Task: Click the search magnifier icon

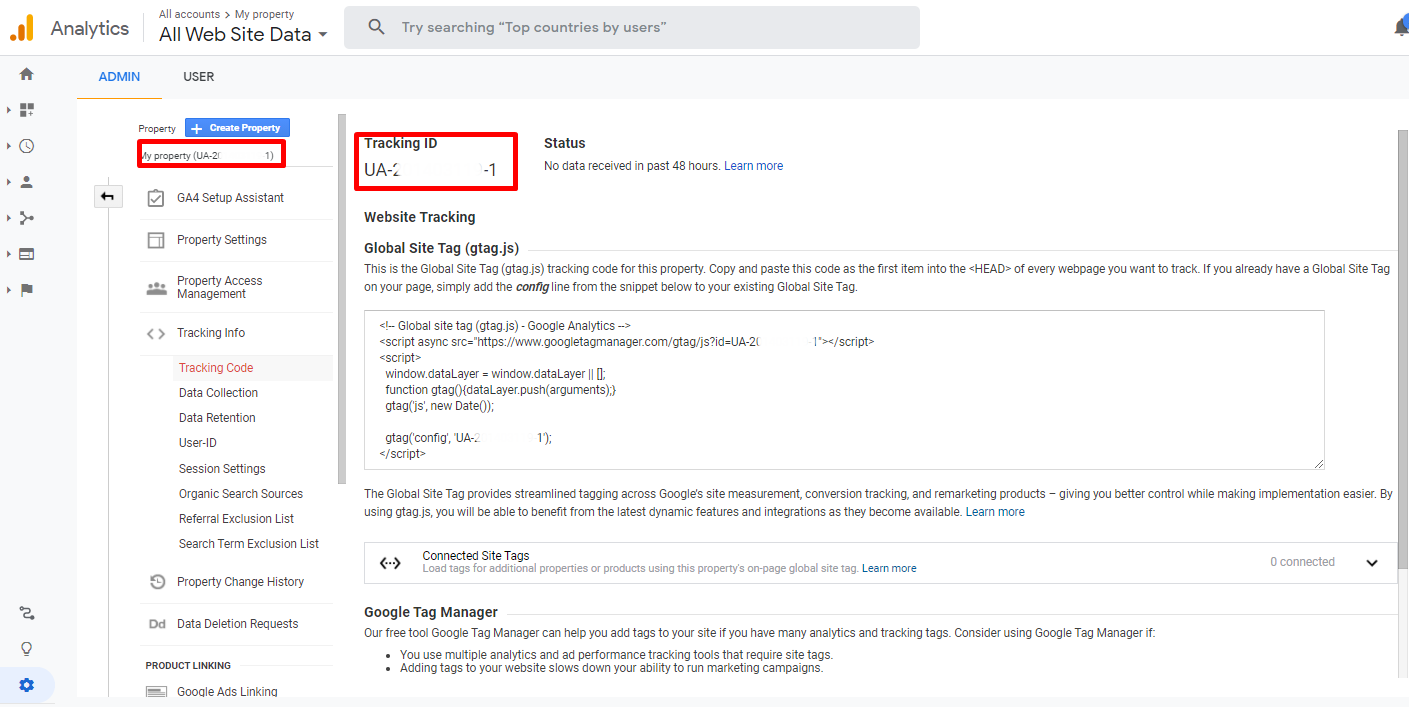Action: pos(376,28)
